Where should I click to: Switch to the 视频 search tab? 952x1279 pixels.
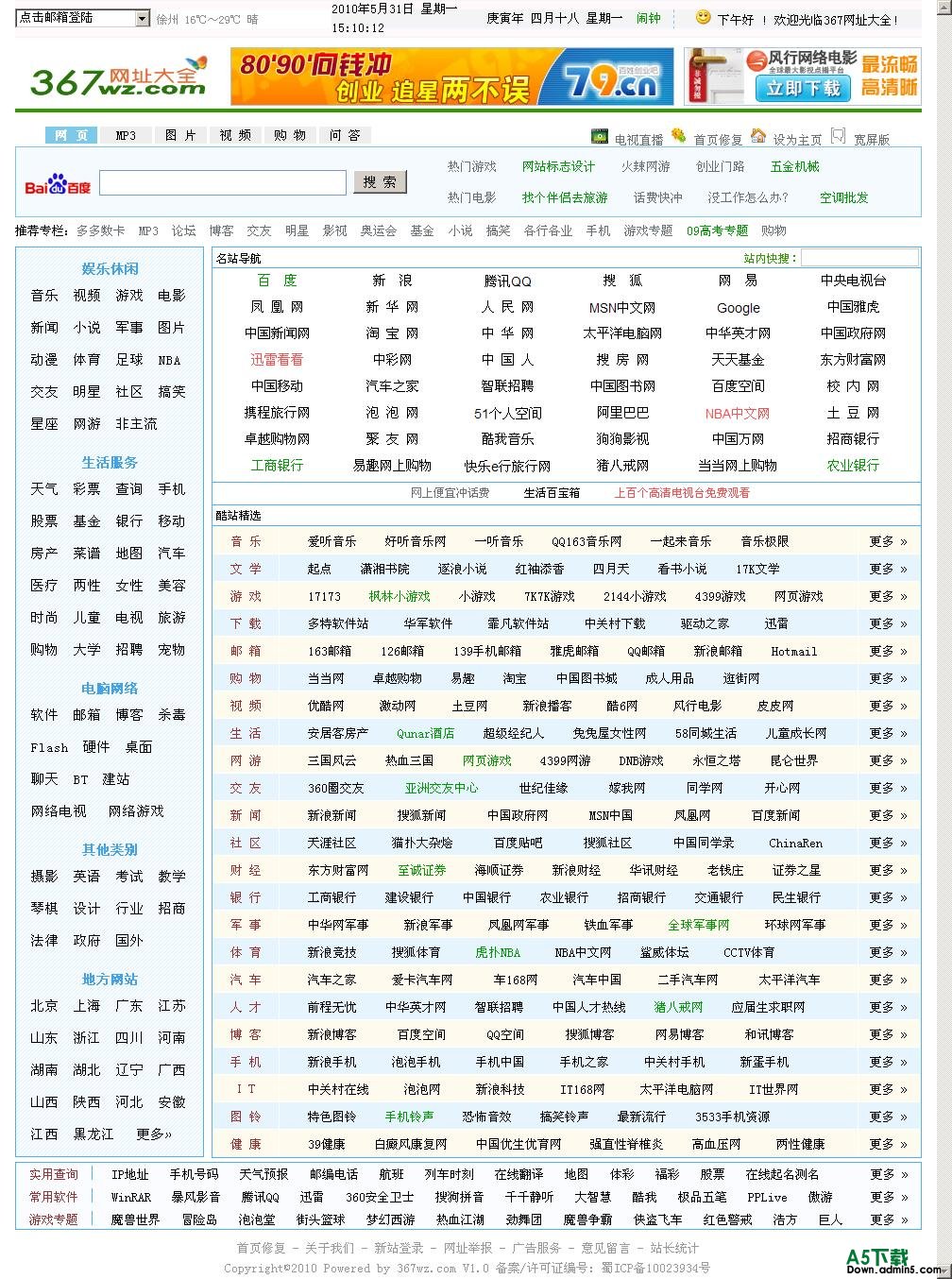(235, 135)
